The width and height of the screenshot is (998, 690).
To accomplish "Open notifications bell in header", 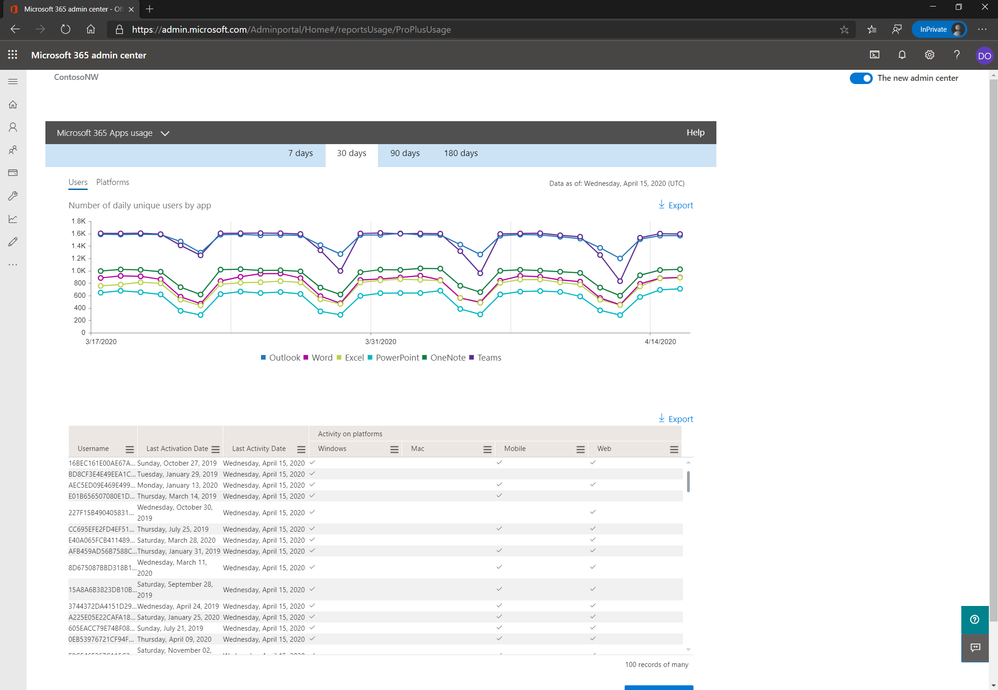I will point(902,55).
